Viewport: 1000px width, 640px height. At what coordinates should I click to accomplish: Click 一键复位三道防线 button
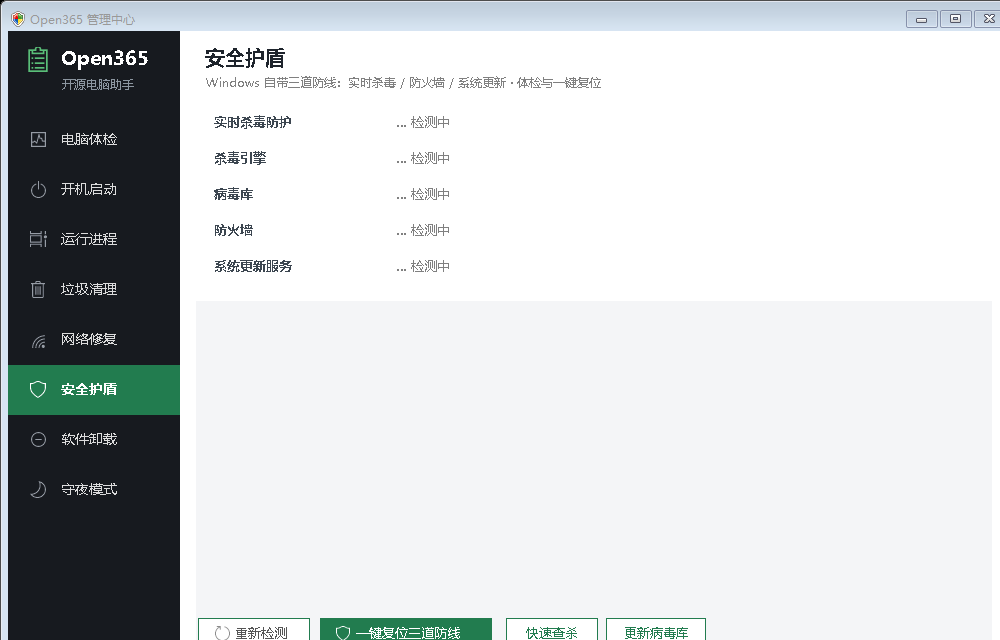(406, 629)
